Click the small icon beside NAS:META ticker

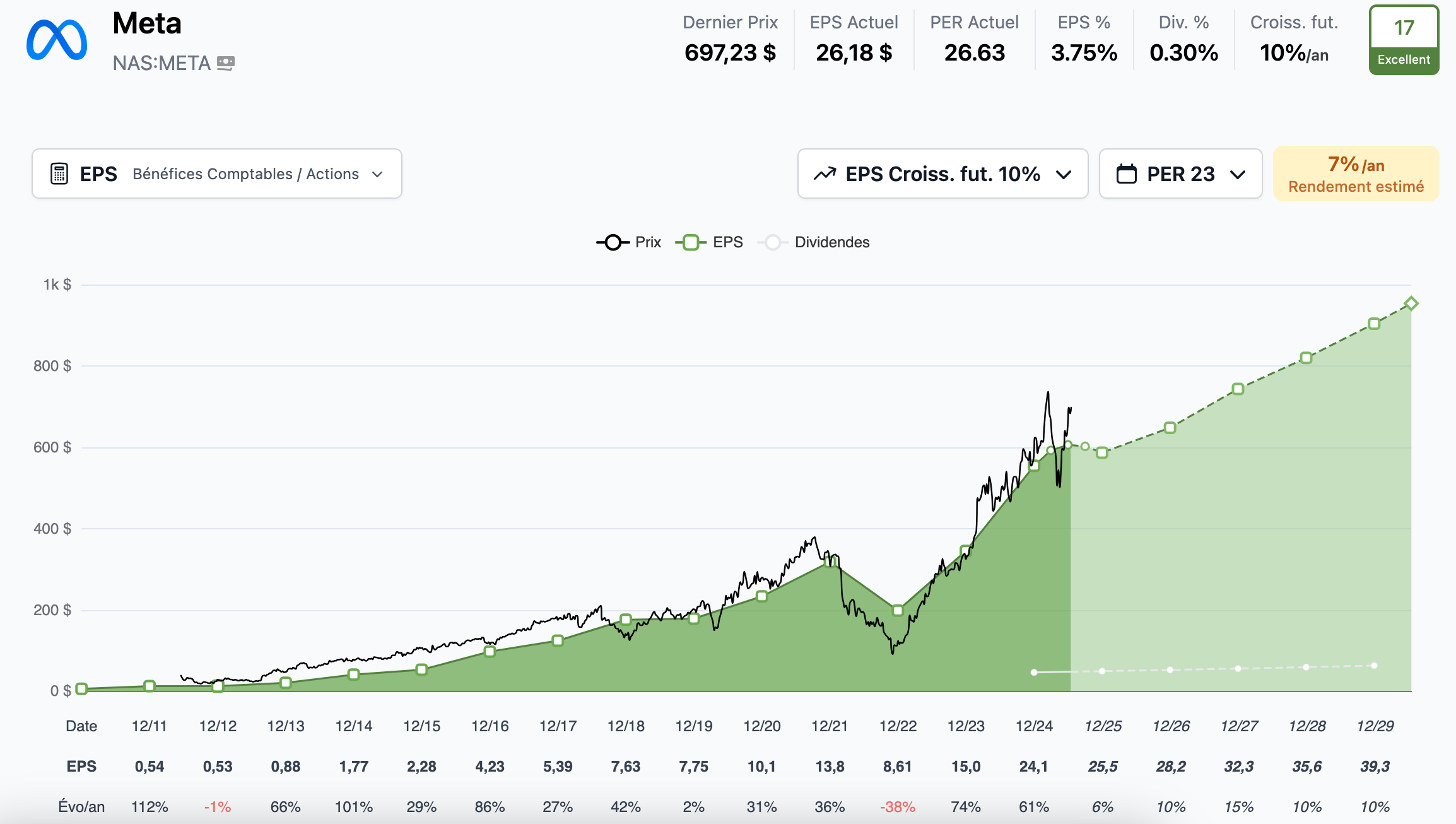225,63
